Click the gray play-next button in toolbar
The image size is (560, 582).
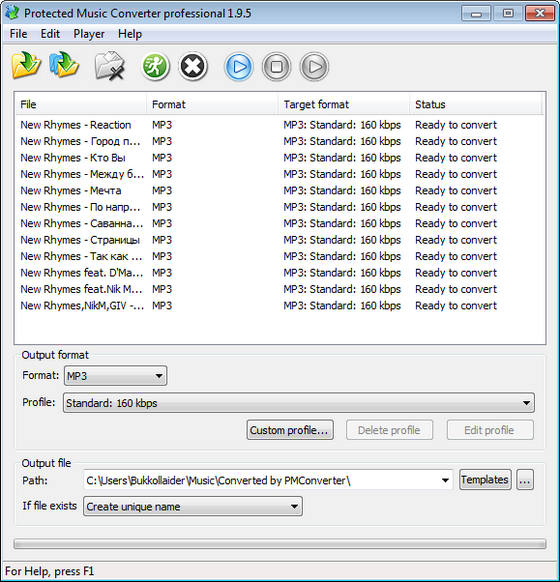pos(314,67)
